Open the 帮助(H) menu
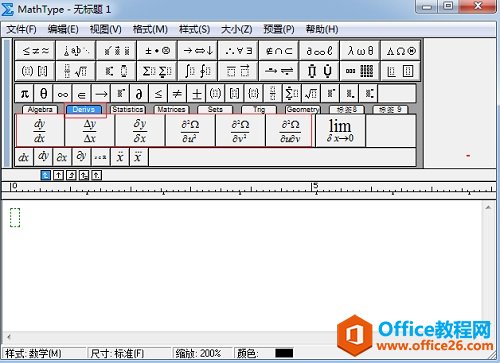 pyautogui.click(x=322, y=30)
